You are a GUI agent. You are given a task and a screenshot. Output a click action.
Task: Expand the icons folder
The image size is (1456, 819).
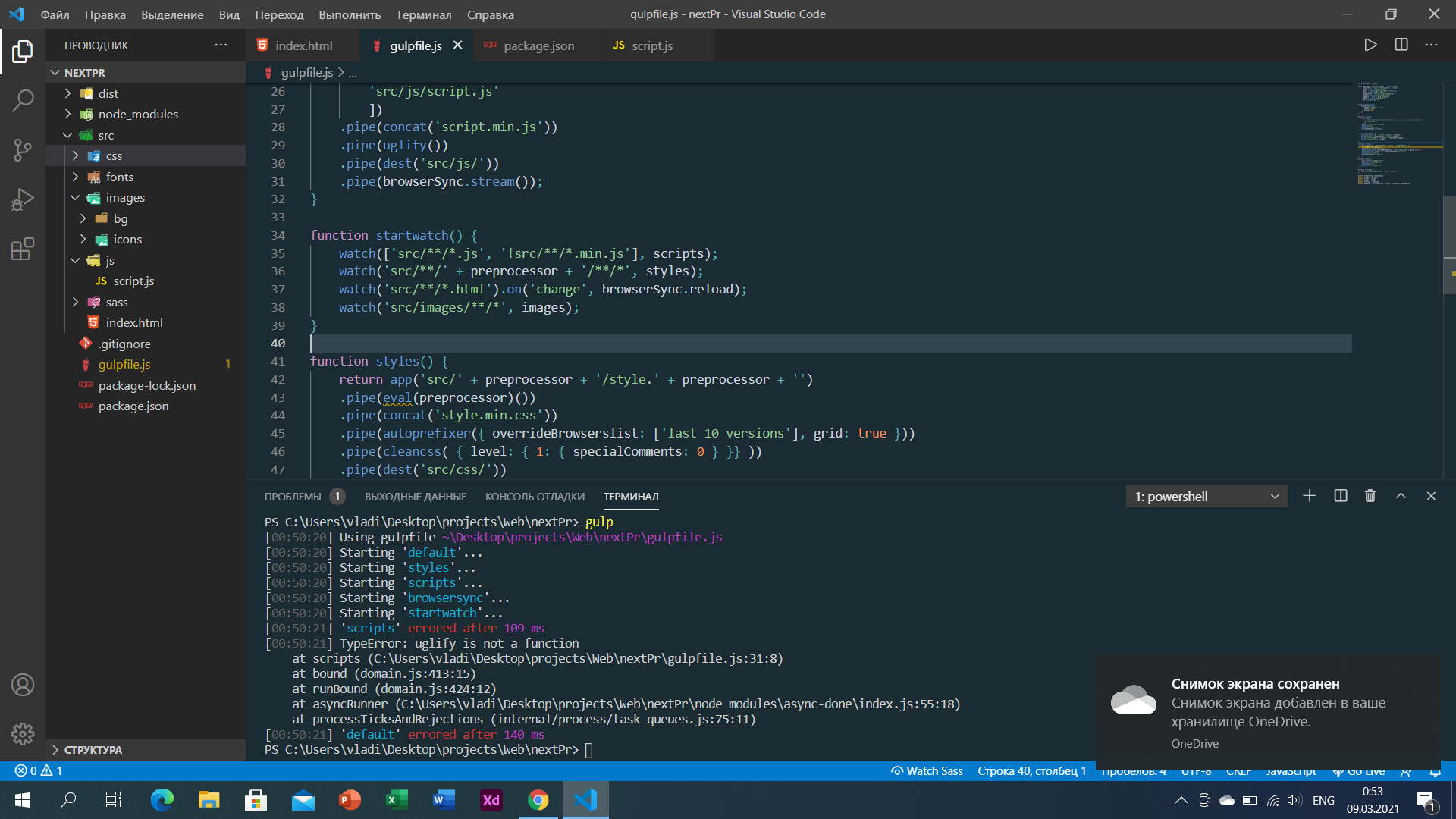[146, 239]
